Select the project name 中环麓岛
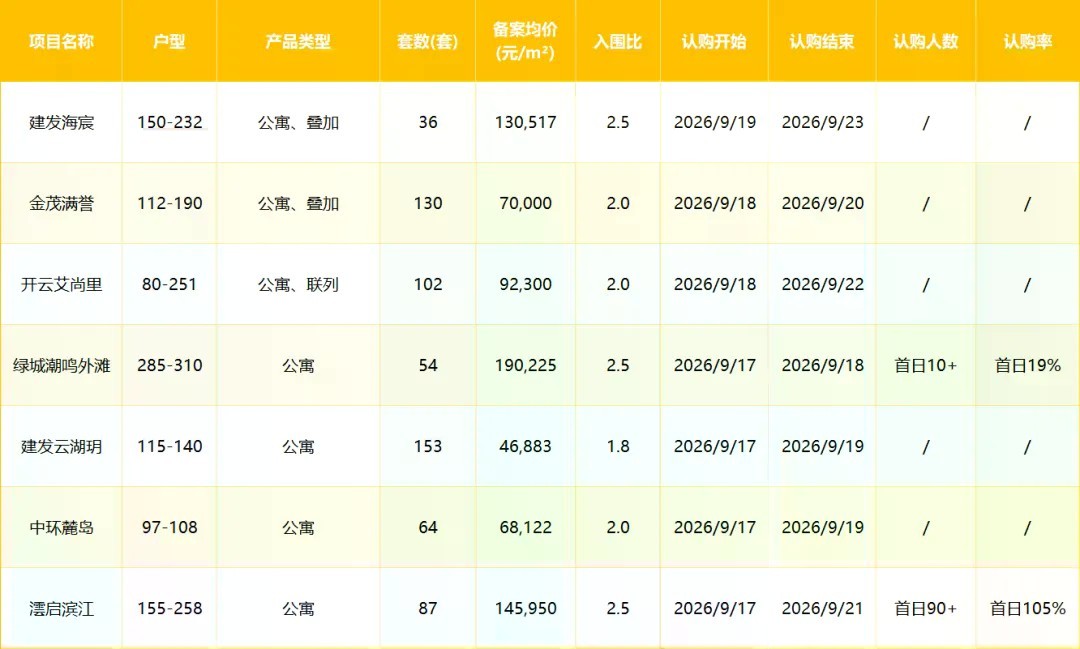The image size is (1080, 649). [x=61, y=528]
